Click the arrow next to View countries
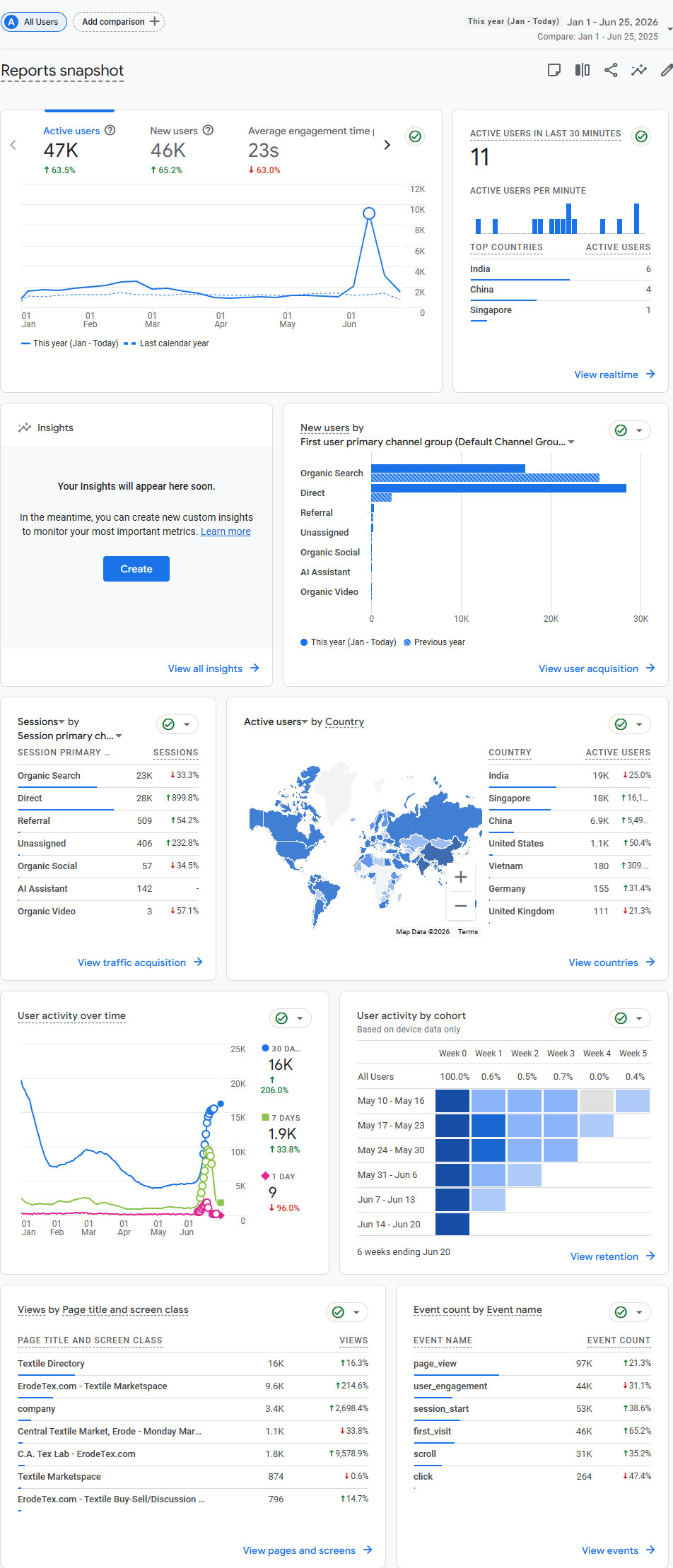This screenshot has height=1568, width=673. [650, 962]
